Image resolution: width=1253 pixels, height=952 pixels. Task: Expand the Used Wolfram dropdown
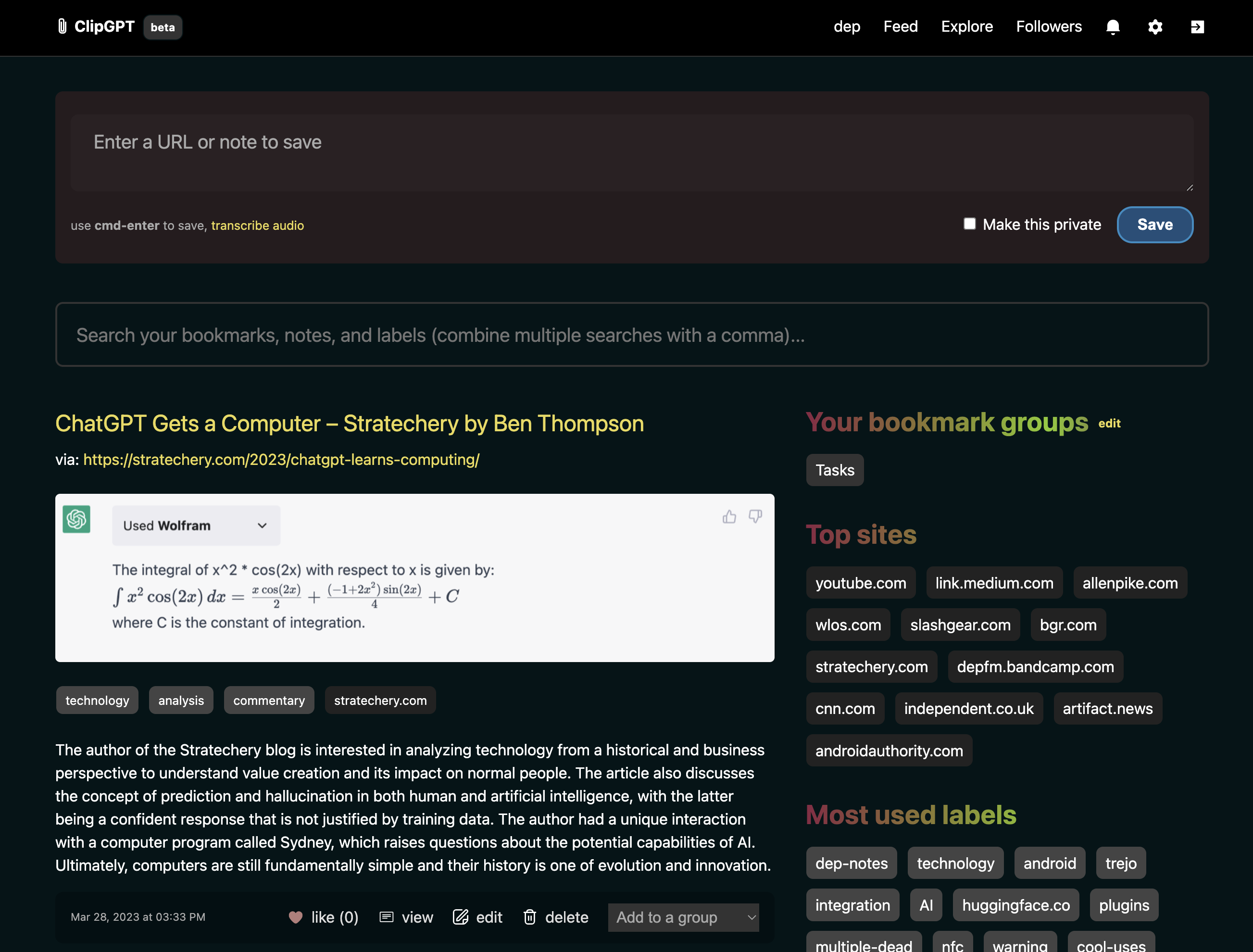196,526
